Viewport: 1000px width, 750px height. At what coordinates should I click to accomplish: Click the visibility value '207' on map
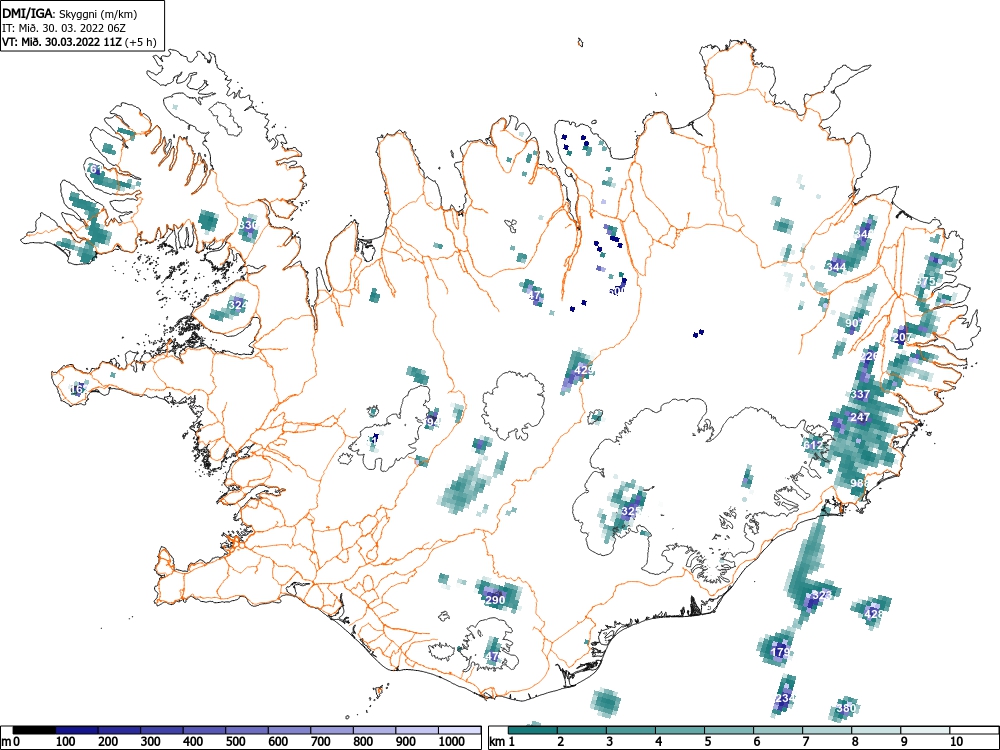(901, 337)
